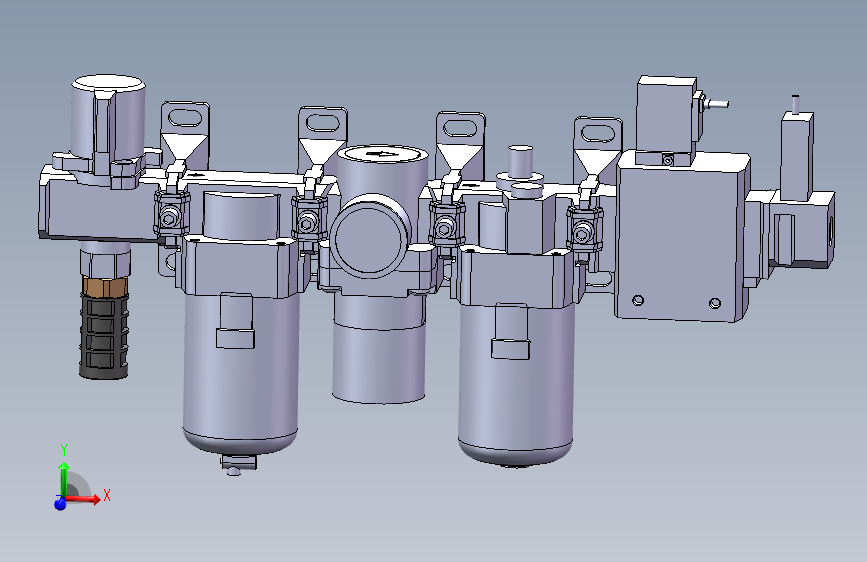Viewport: 867px width, 562px height.
Task: Select the brass fitting above the black silencer
Action: point(105,285)
